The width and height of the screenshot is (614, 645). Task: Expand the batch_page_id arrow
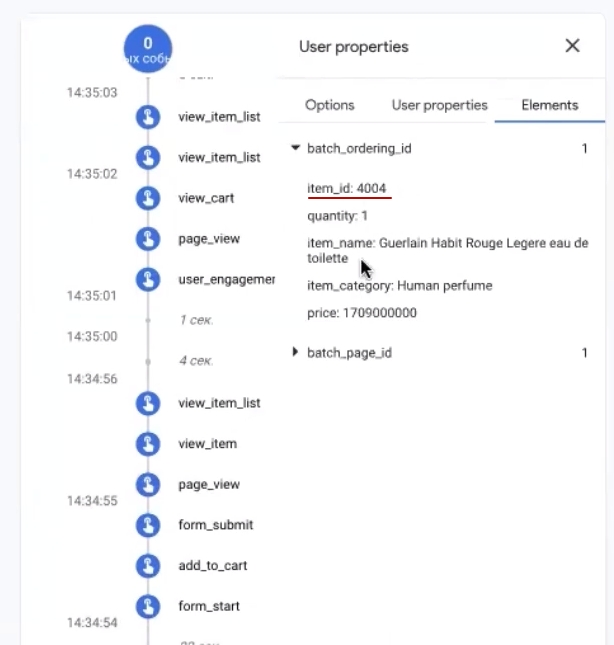coord(295,352)
